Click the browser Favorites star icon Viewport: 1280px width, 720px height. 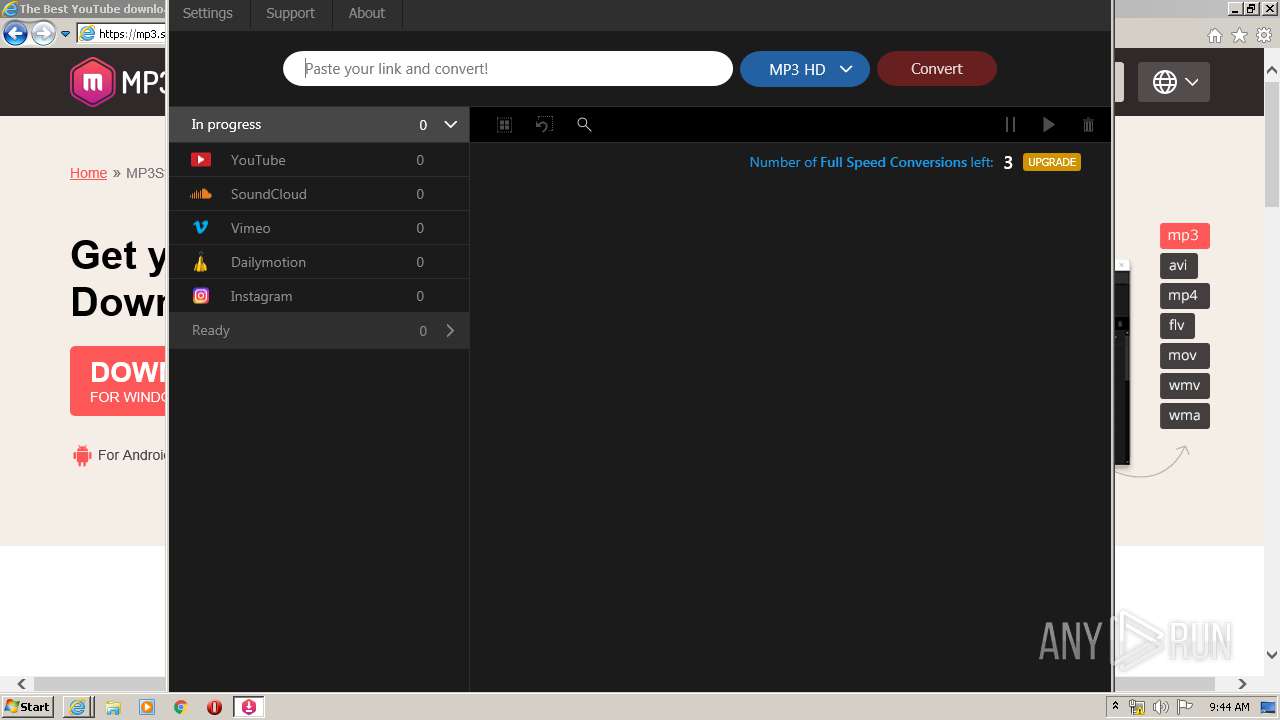tap(1239, 35)
